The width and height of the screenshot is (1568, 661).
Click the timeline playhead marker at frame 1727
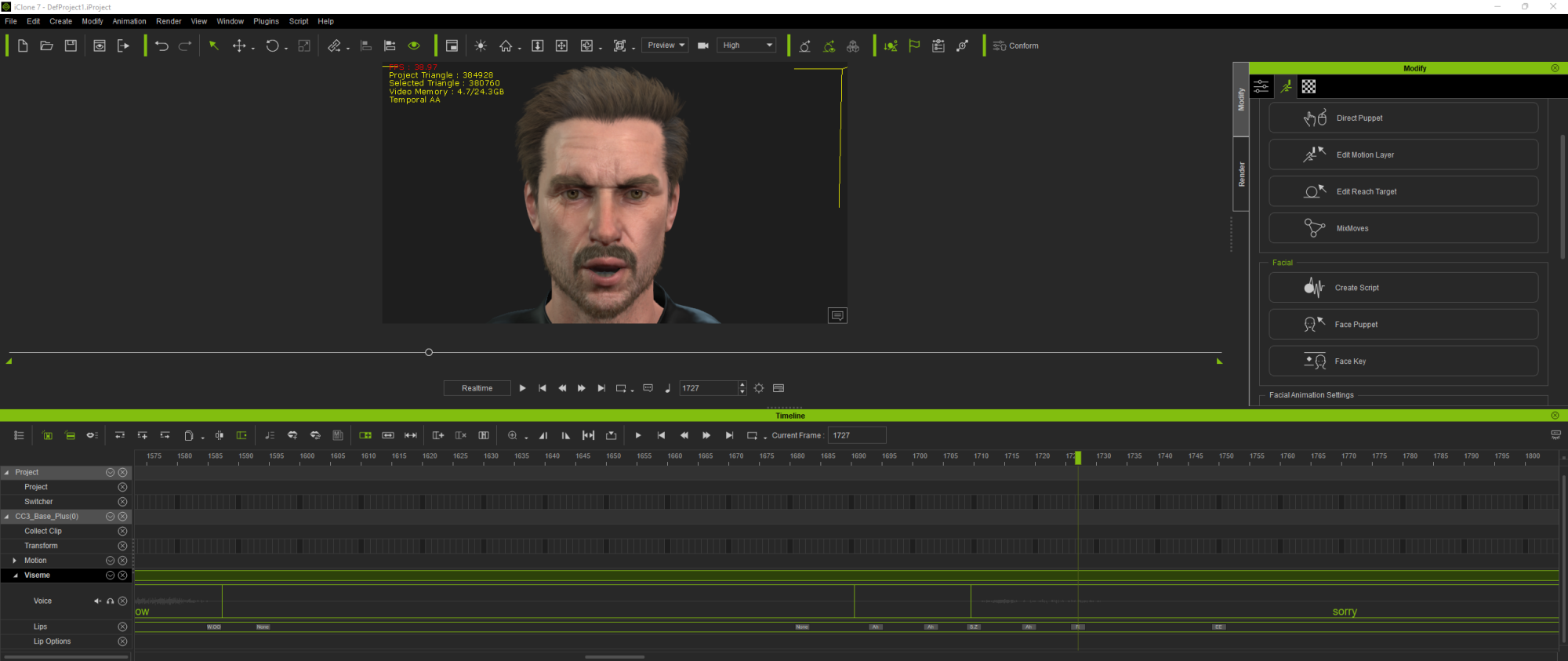pos(1078,457)
